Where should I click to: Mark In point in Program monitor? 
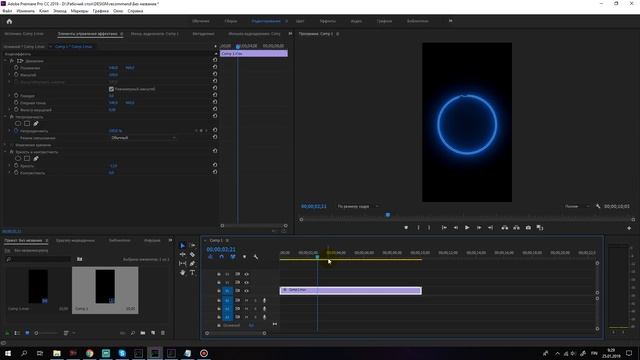(x=418, y=228)
